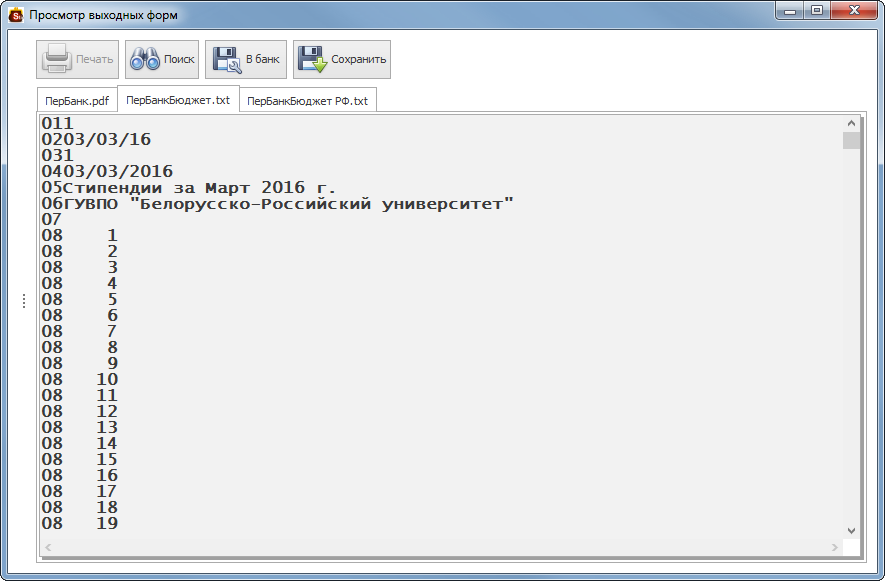Click the three-dot splitter grip on the left edge
The height and width of the screenshot is (581, 885).
(x=24, y=301)
